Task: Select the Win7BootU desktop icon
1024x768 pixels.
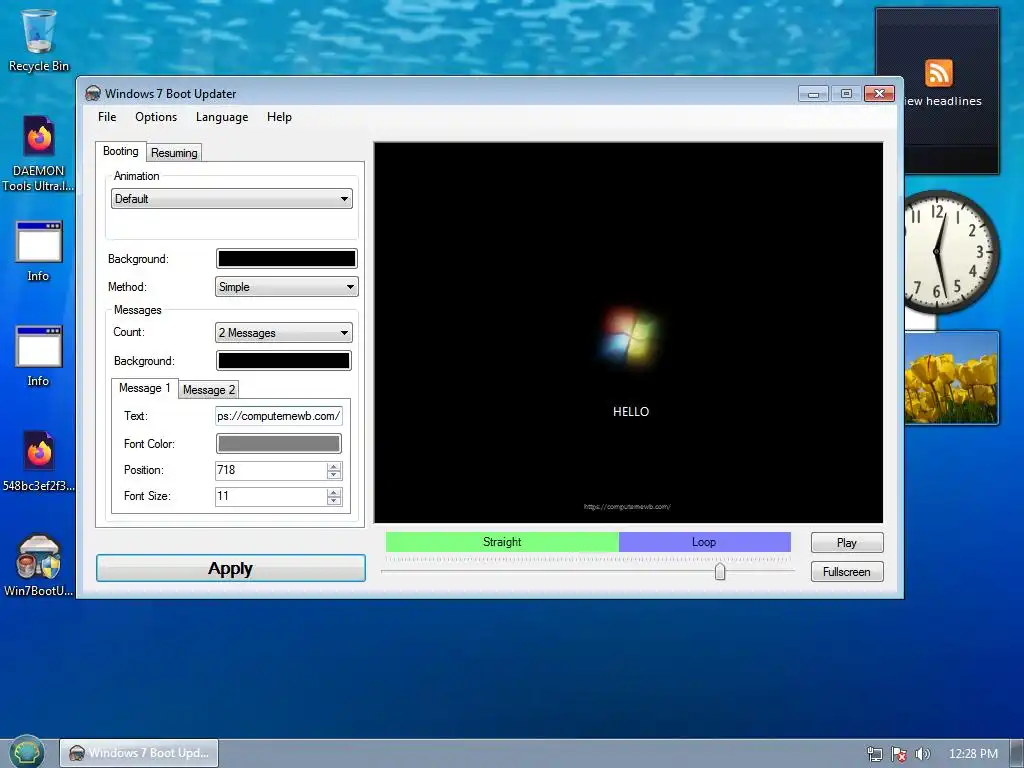Action: point(39,566)
